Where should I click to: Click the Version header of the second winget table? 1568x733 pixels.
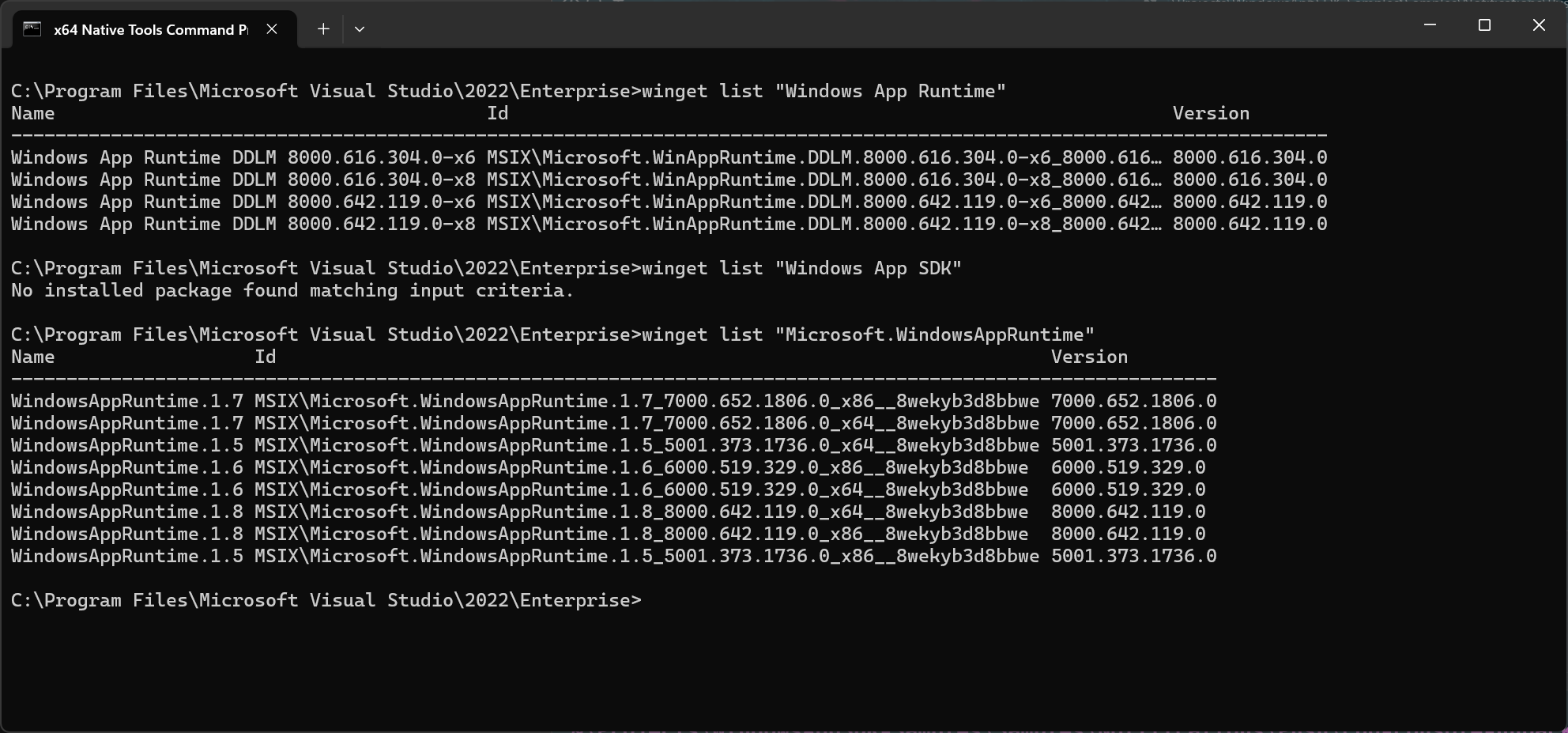click(1089, 357)
